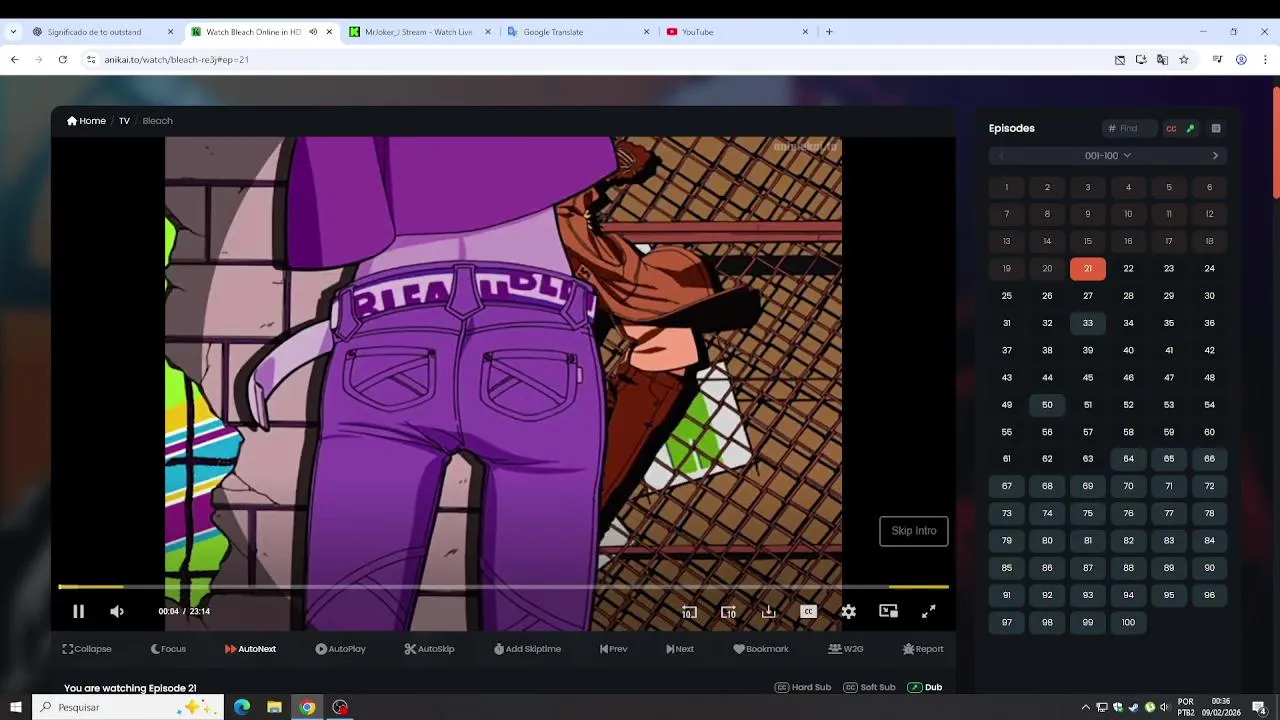The image size is (1280, 720).
Task: Go to previous episode range arrow
Action: (1001, 156)
